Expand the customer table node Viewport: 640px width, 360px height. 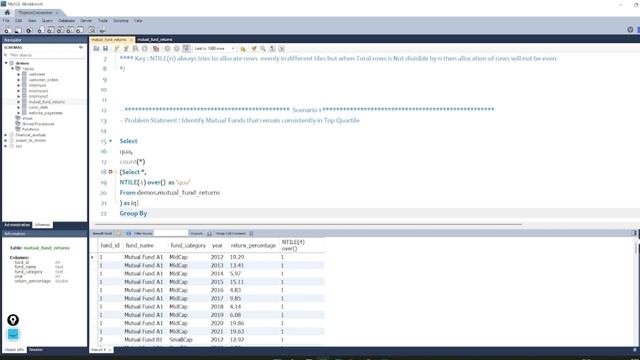[19, 74]
